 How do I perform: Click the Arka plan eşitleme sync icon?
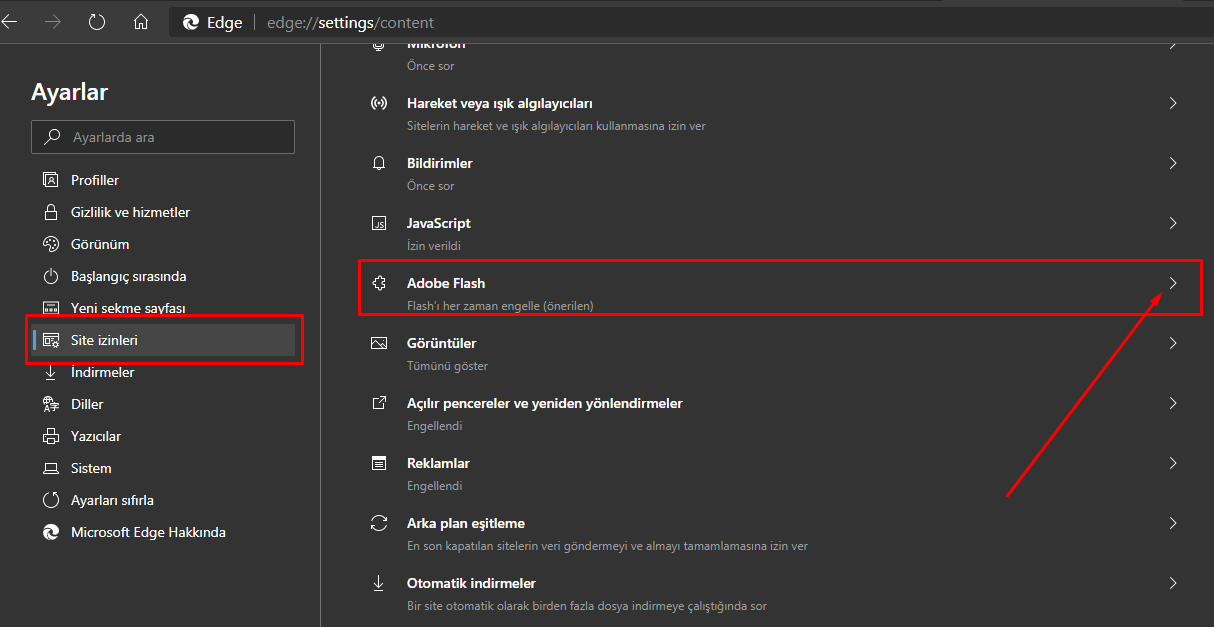379,523
